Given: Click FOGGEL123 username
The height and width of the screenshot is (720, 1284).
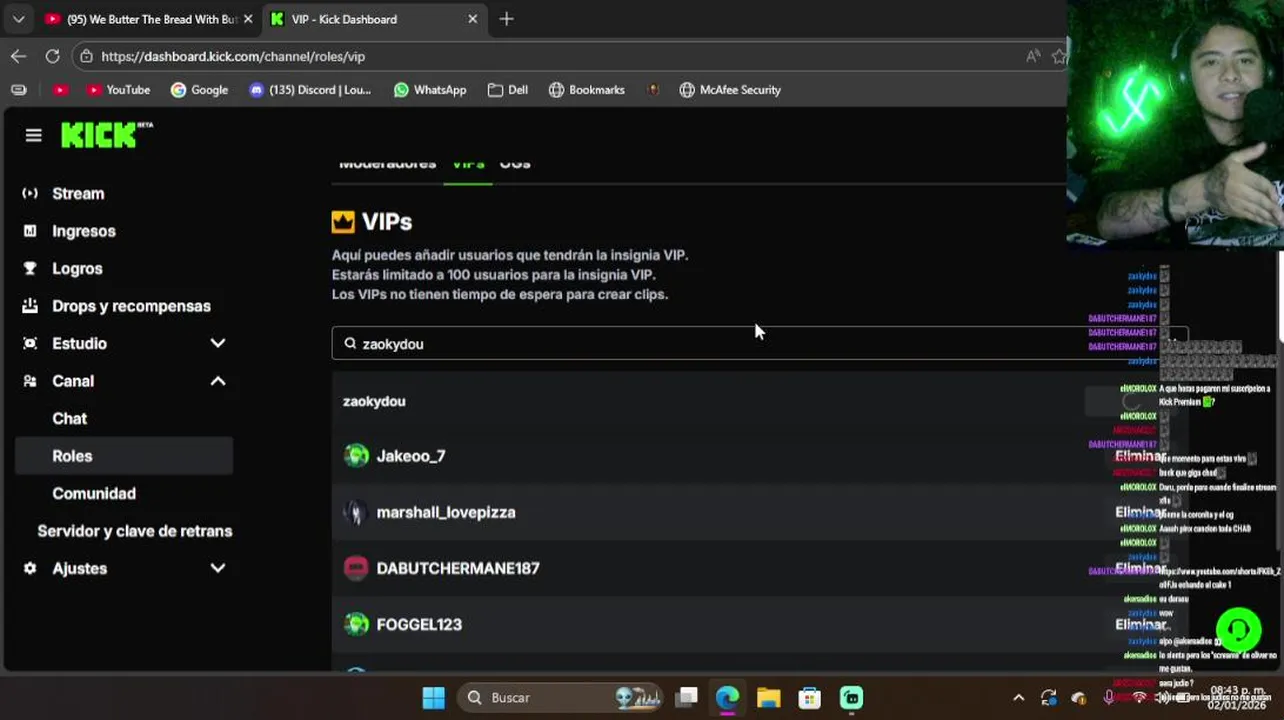Looking at the screenshot, I should pyautogui.click(x=419, y=624).
